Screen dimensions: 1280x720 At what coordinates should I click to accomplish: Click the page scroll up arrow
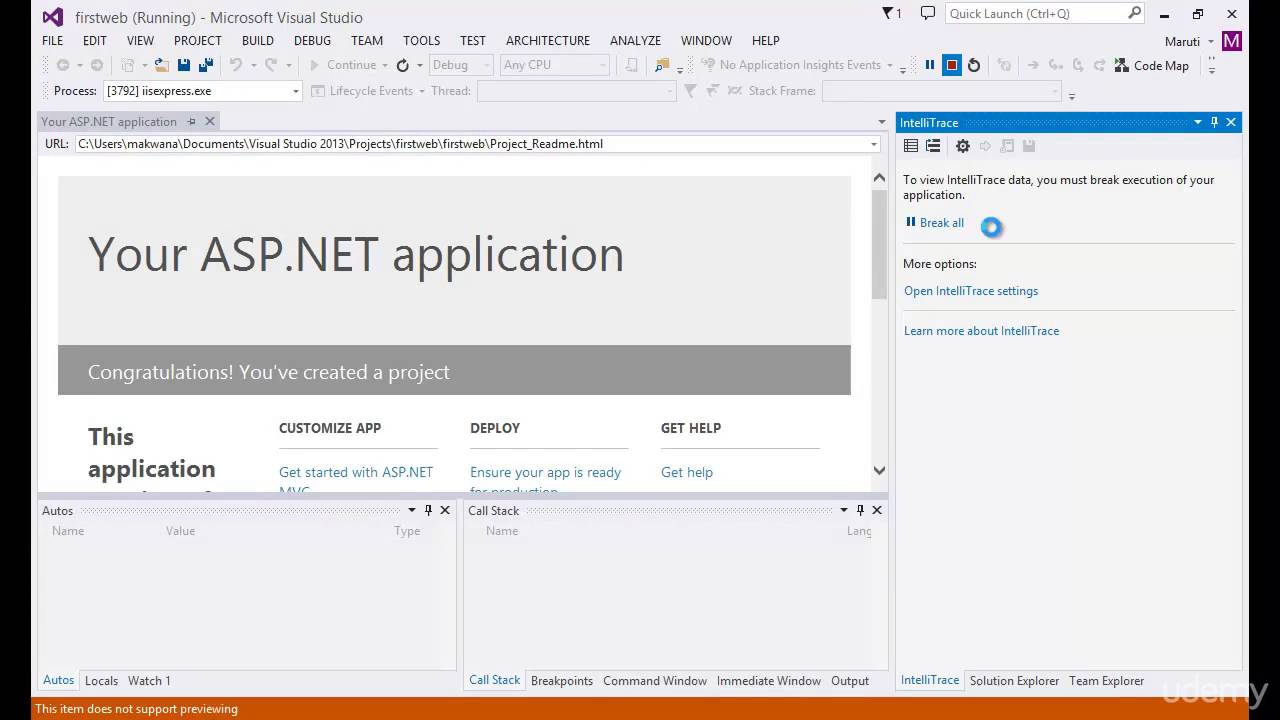click(879, 178)
